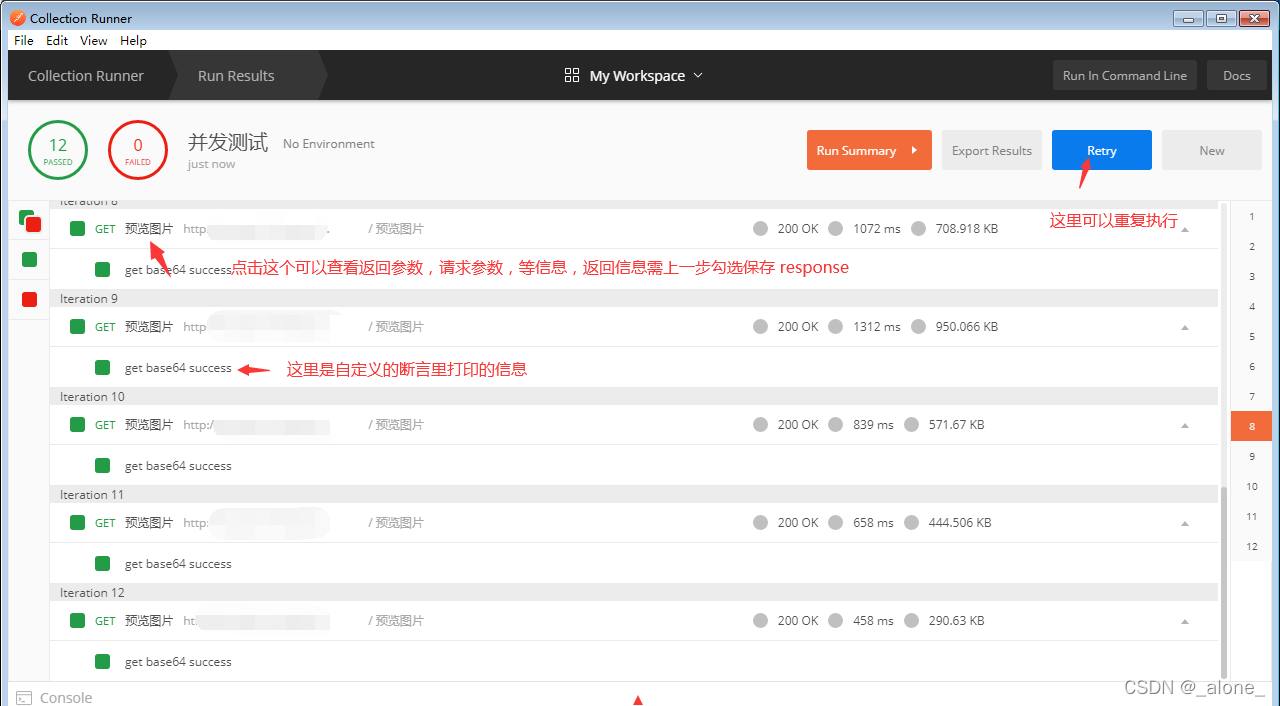Click the Iteration 9 header
This screenshot has height=706, width=1280.
(x=633, y=299)
